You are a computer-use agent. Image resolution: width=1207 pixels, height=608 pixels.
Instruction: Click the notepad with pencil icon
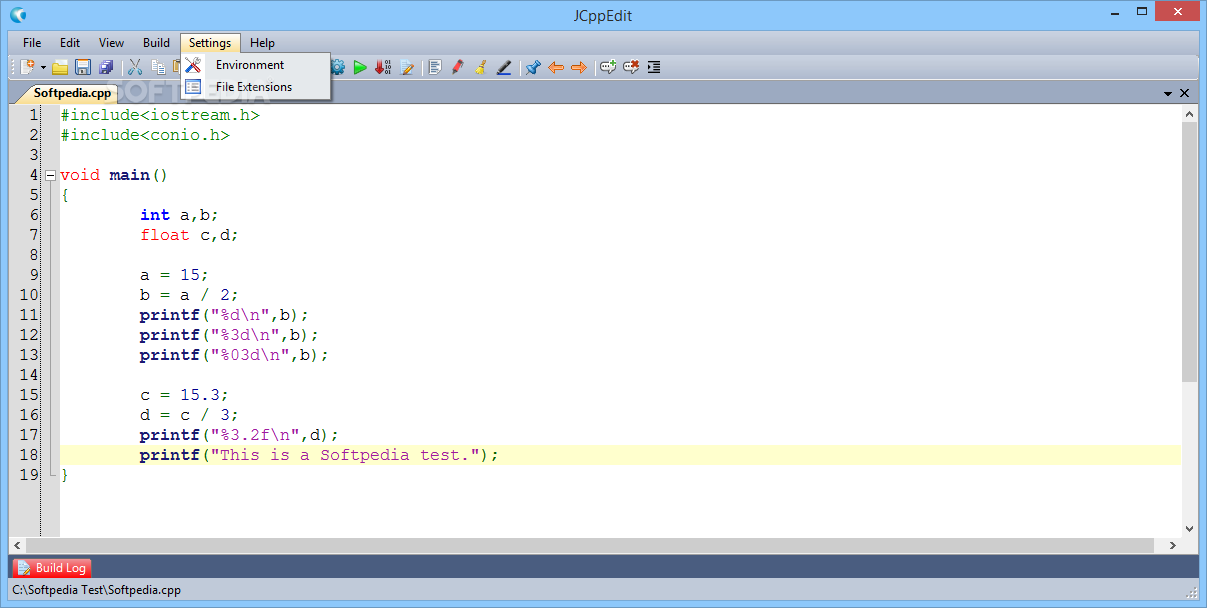[407, 67]
